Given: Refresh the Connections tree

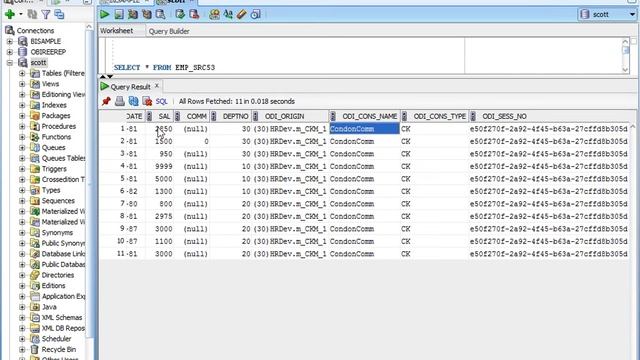Looking at the screenshot, I should 32,14.
